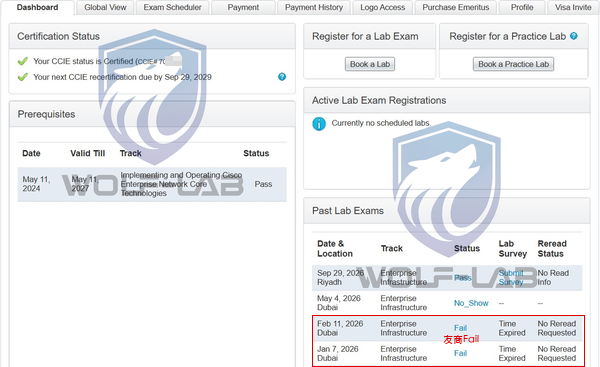
Task: Open the Purchase Emeritus tab
Action: pyautogui.click(x=456, y=7)
